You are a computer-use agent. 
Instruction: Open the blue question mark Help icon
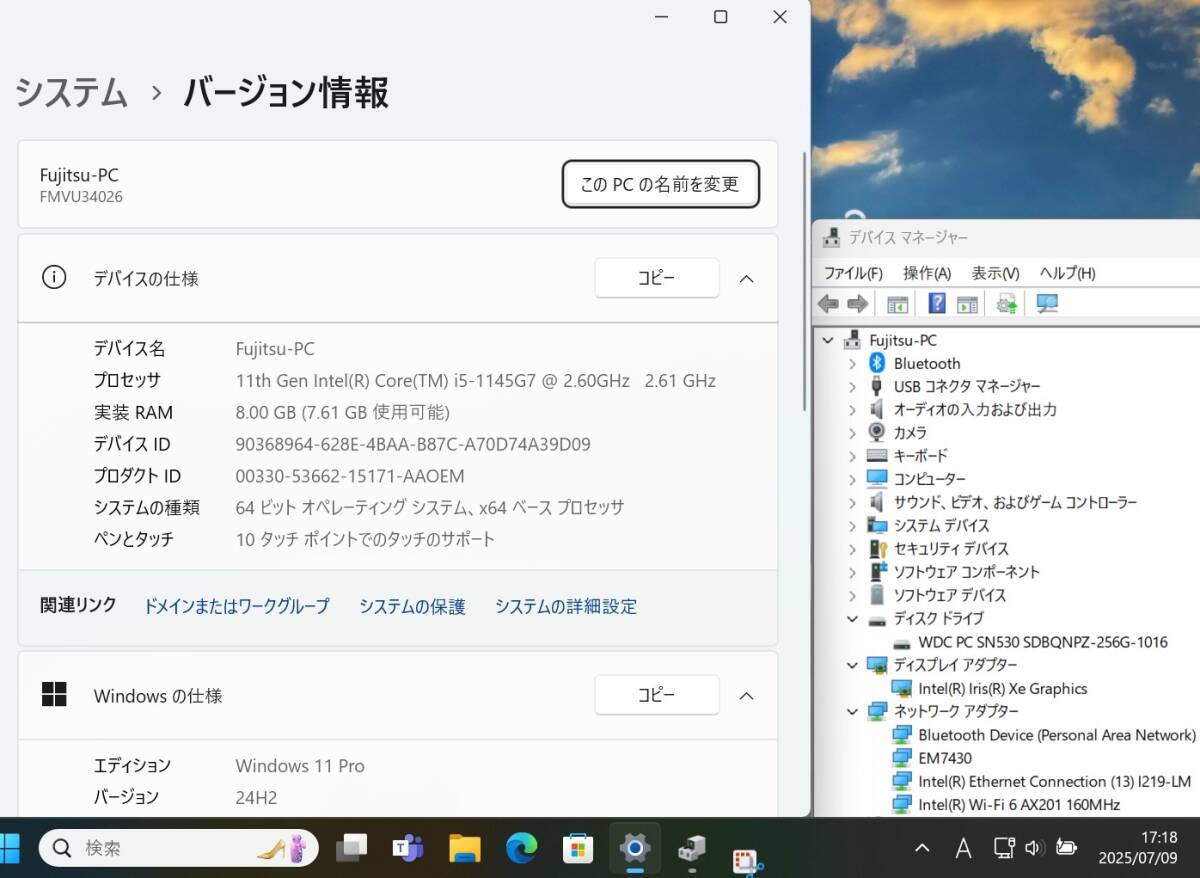point(937,303)
